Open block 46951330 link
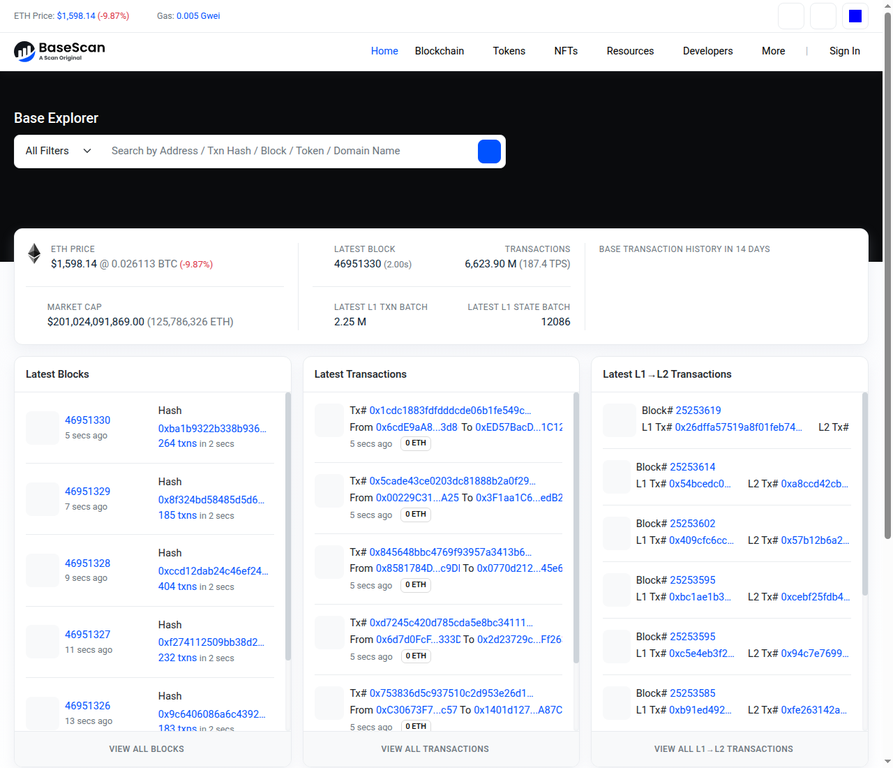 pyautogui.click(x=88, y=420)
